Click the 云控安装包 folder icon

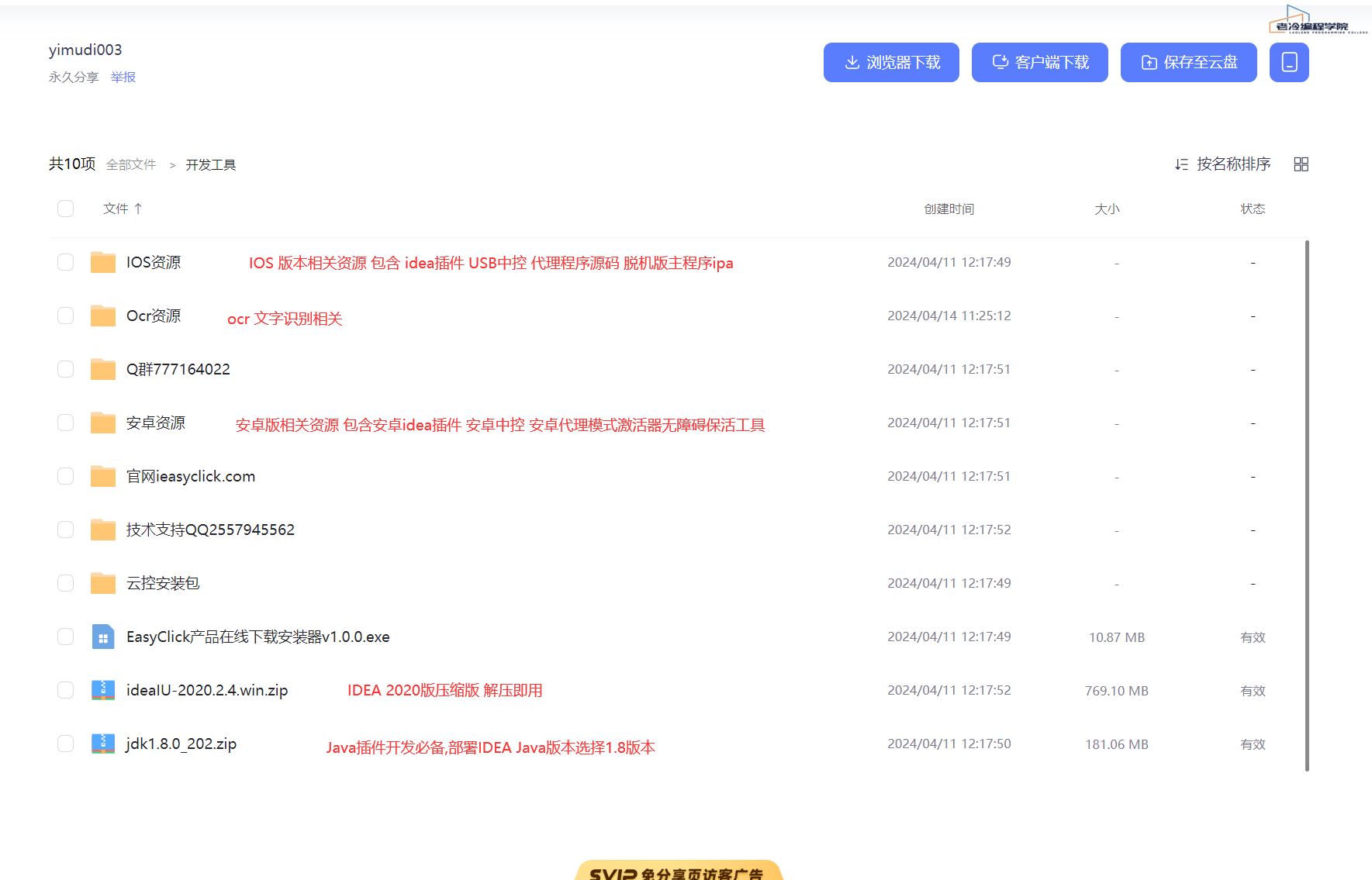click(x=103, y=583)
